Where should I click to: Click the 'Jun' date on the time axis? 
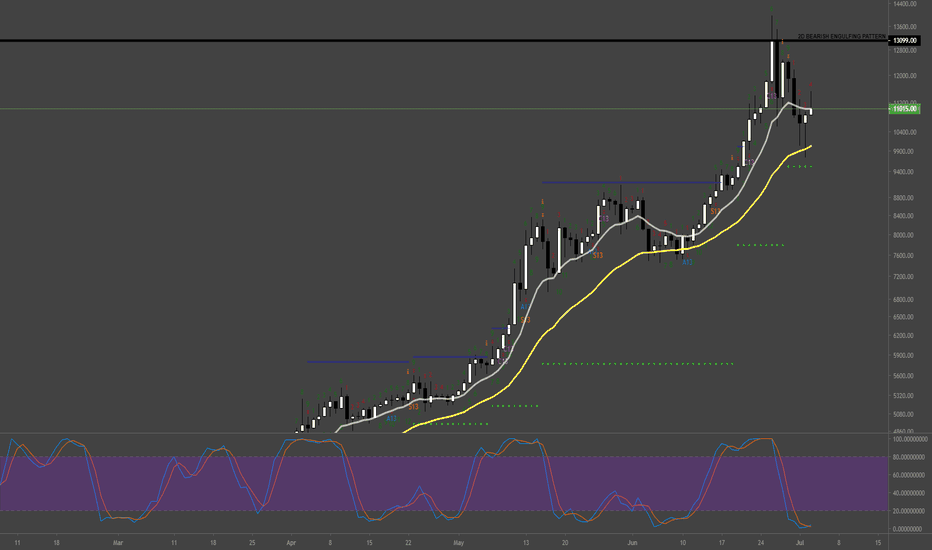coord(632,543)
